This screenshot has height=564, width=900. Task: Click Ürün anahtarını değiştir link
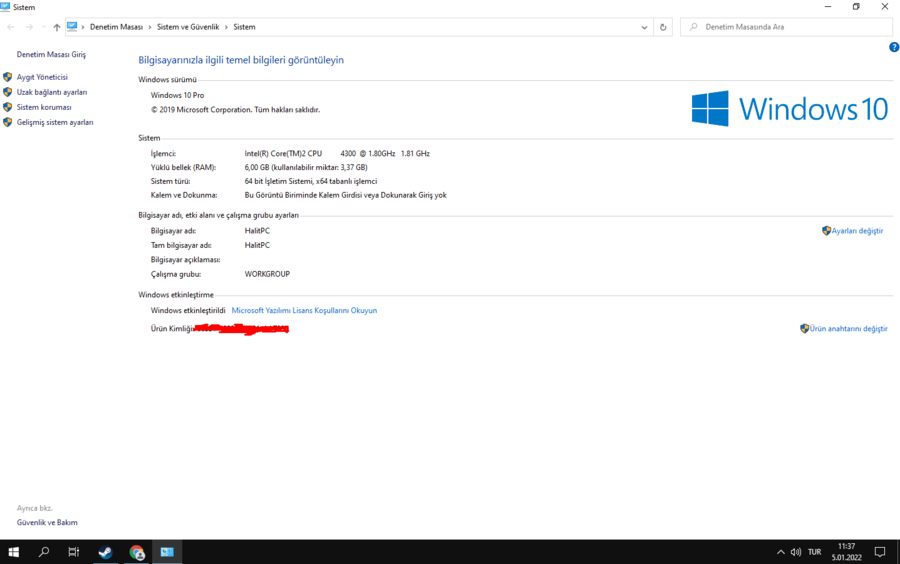click(x=848, y=329)
